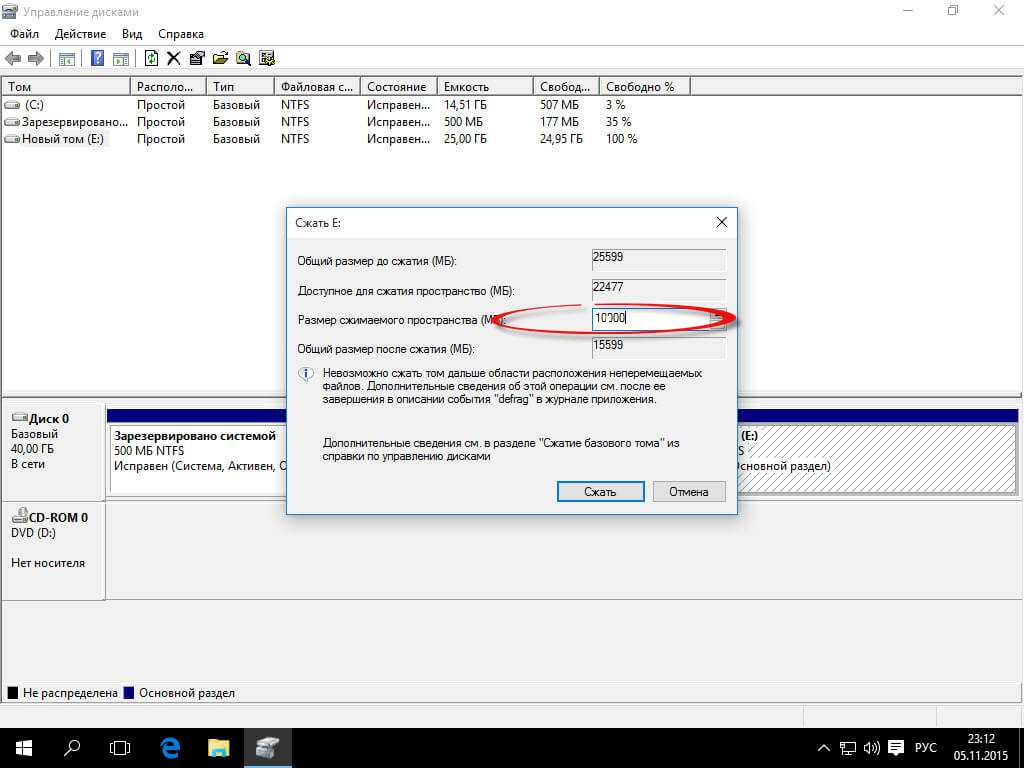
Task: Open the Windows Start button
Action: 24,748
